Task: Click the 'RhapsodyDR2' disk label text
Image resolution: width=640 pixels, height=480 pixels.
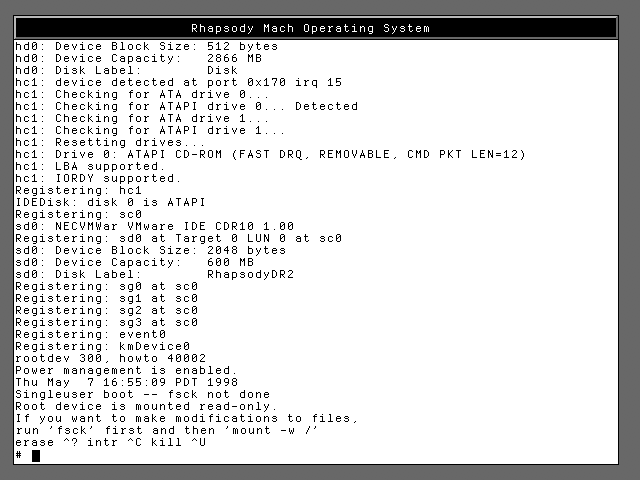Action: point(250,275)
